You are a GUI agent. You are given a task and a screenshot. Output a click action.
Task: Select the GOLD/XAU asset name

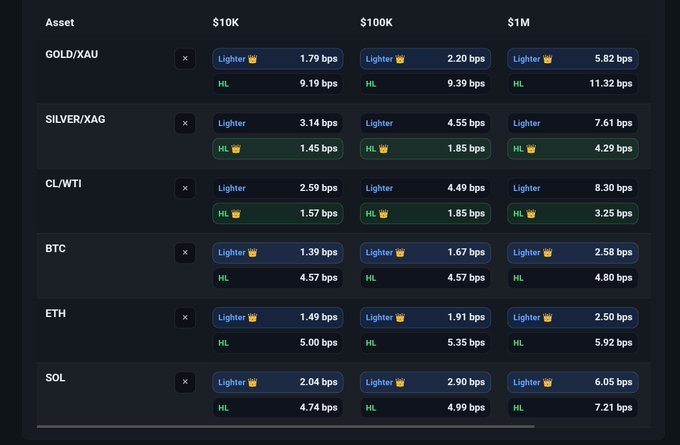pyautogui.click(x=72, y=54)
